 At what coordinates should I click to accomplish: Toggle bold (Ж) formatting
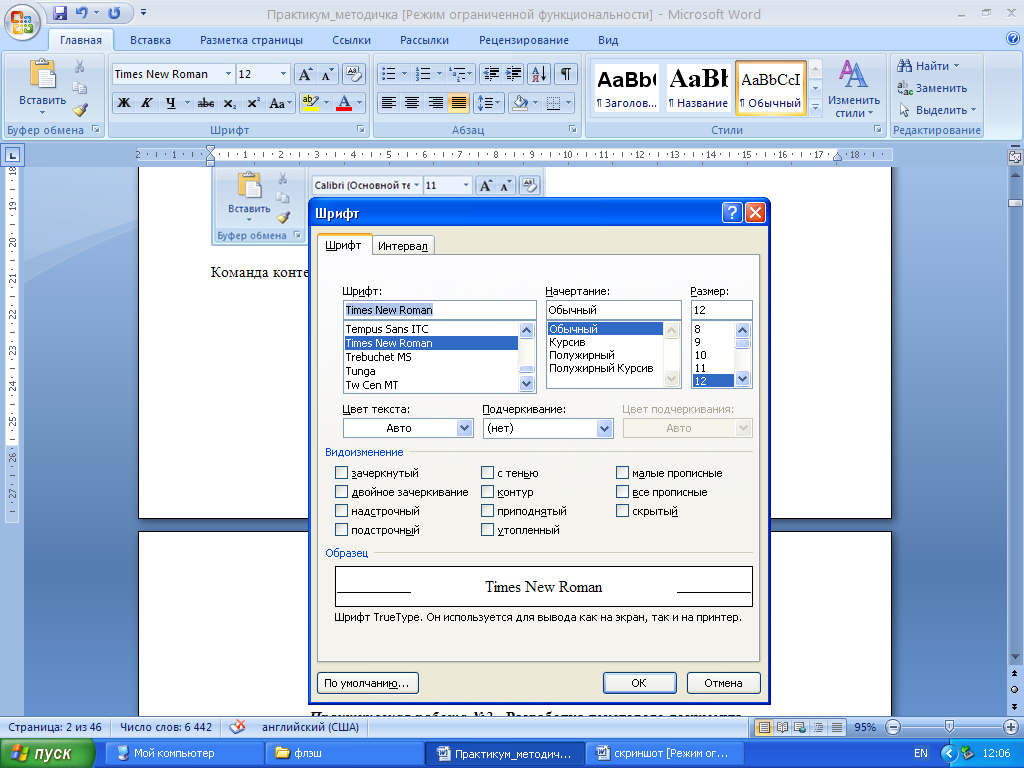[x=123, y=103]
